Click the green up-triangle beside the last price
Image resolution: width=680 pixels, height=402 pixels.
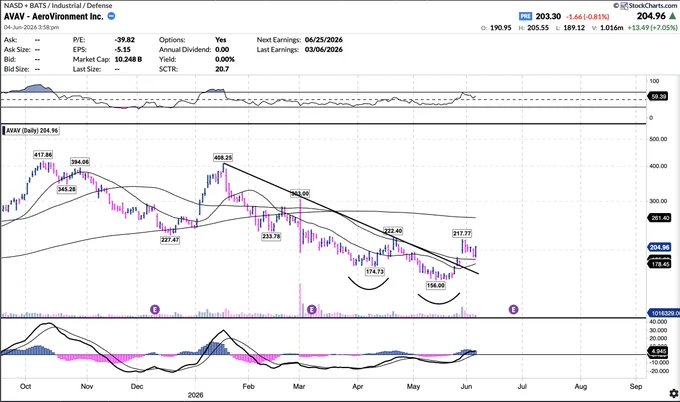point(673,16)
